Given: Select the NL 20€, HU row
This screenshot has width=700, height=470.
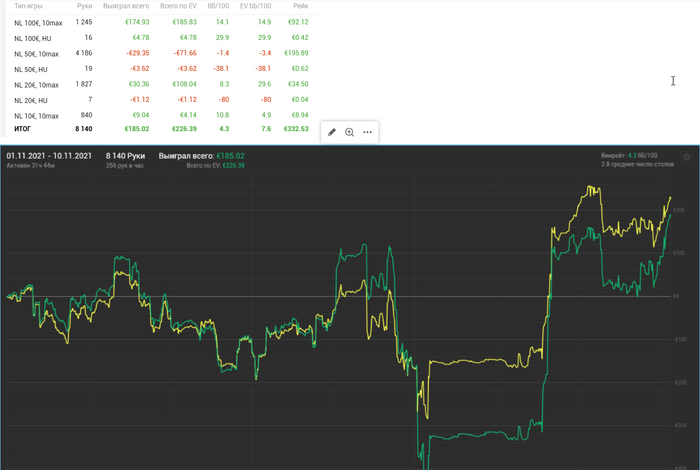Looking at the screenshot, I should [161, 100].
